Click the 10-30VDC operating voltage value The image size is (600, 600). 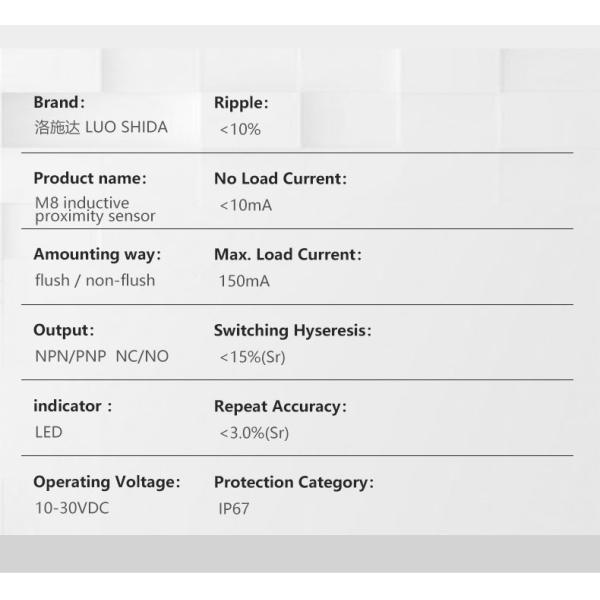(x=71, y=508)
